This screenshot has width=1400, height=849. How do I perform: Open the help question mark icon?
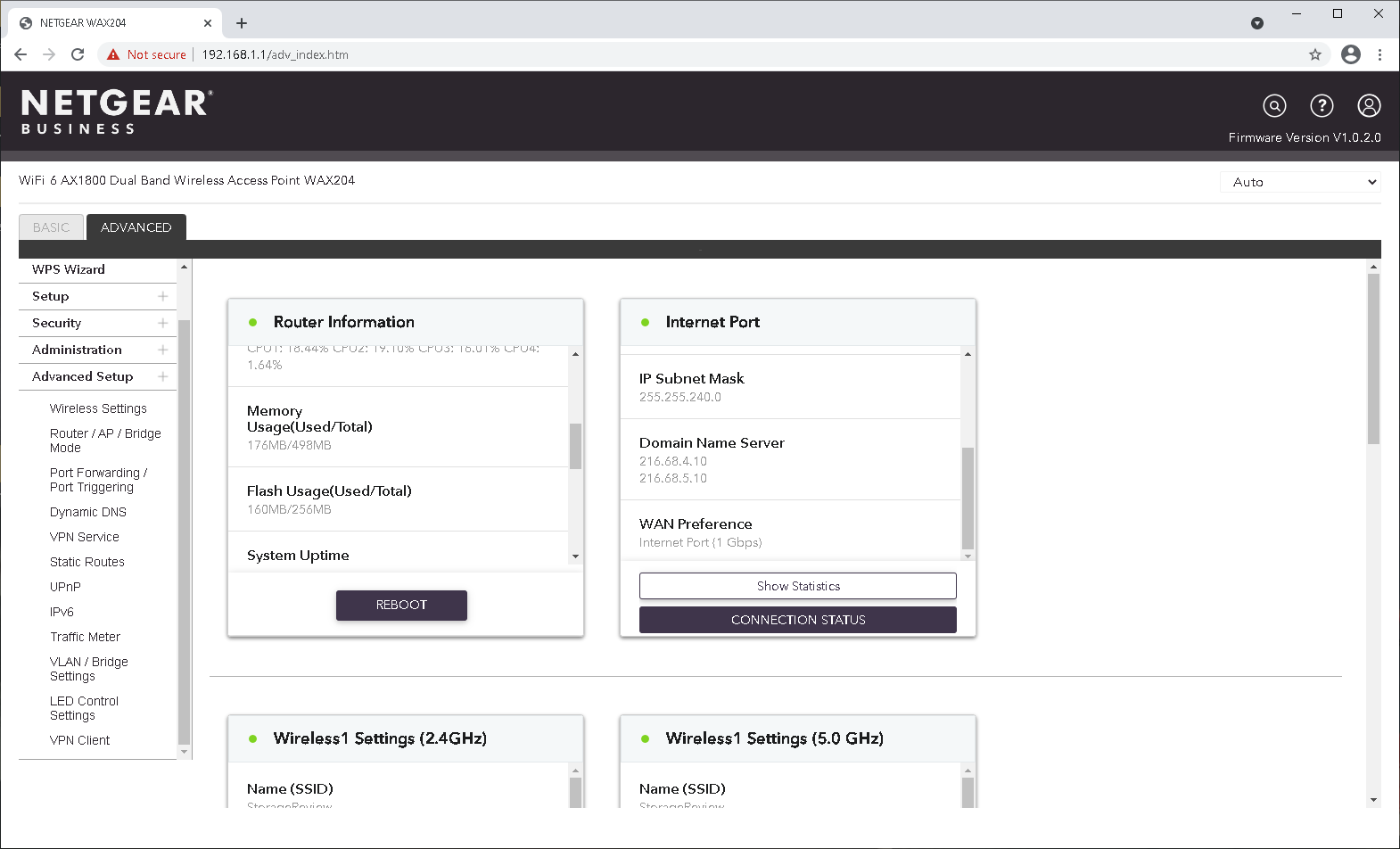(x=1322, y=106)
